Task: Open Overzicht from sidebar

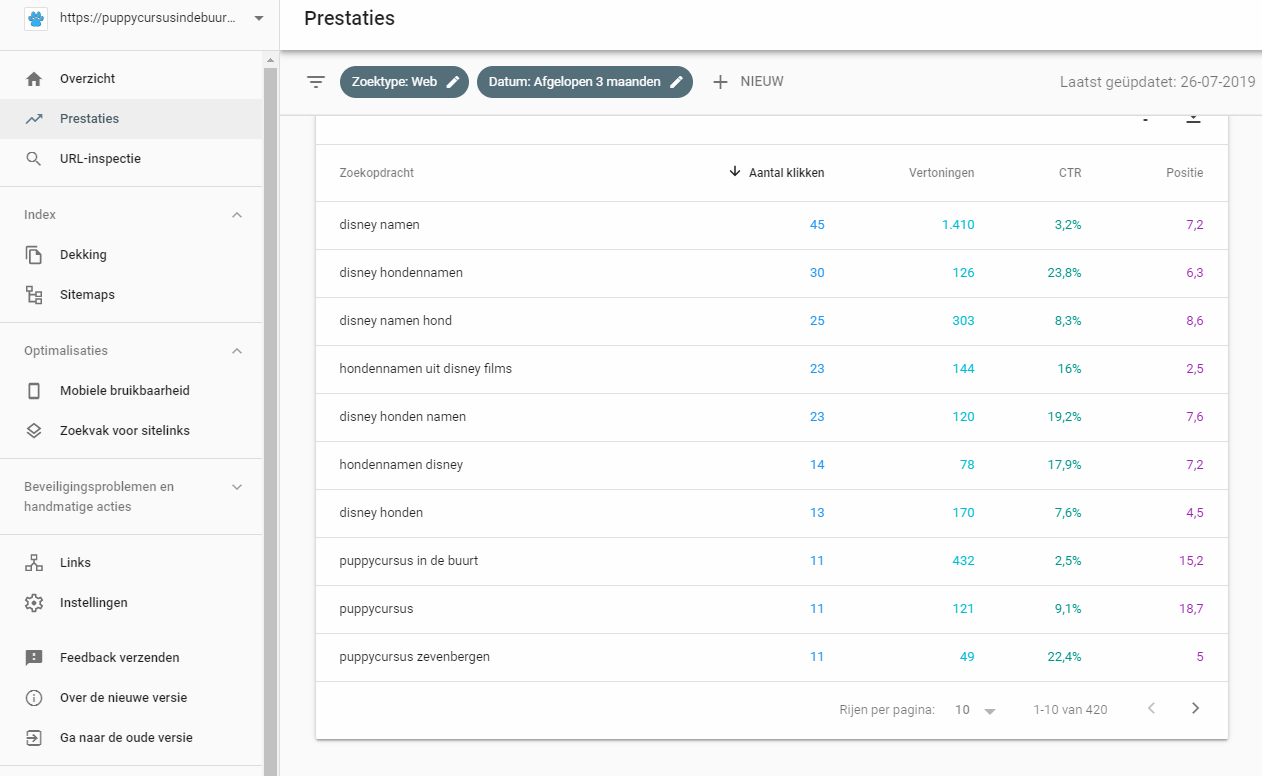Action: click(x=131, y=79)
